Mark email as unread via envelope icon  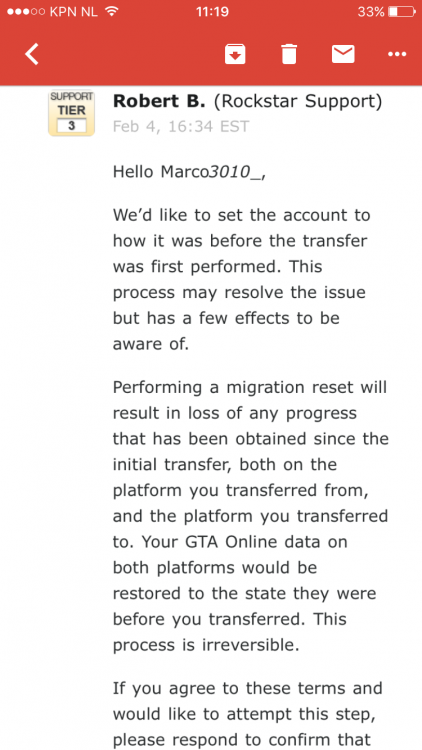click(343, 54)
